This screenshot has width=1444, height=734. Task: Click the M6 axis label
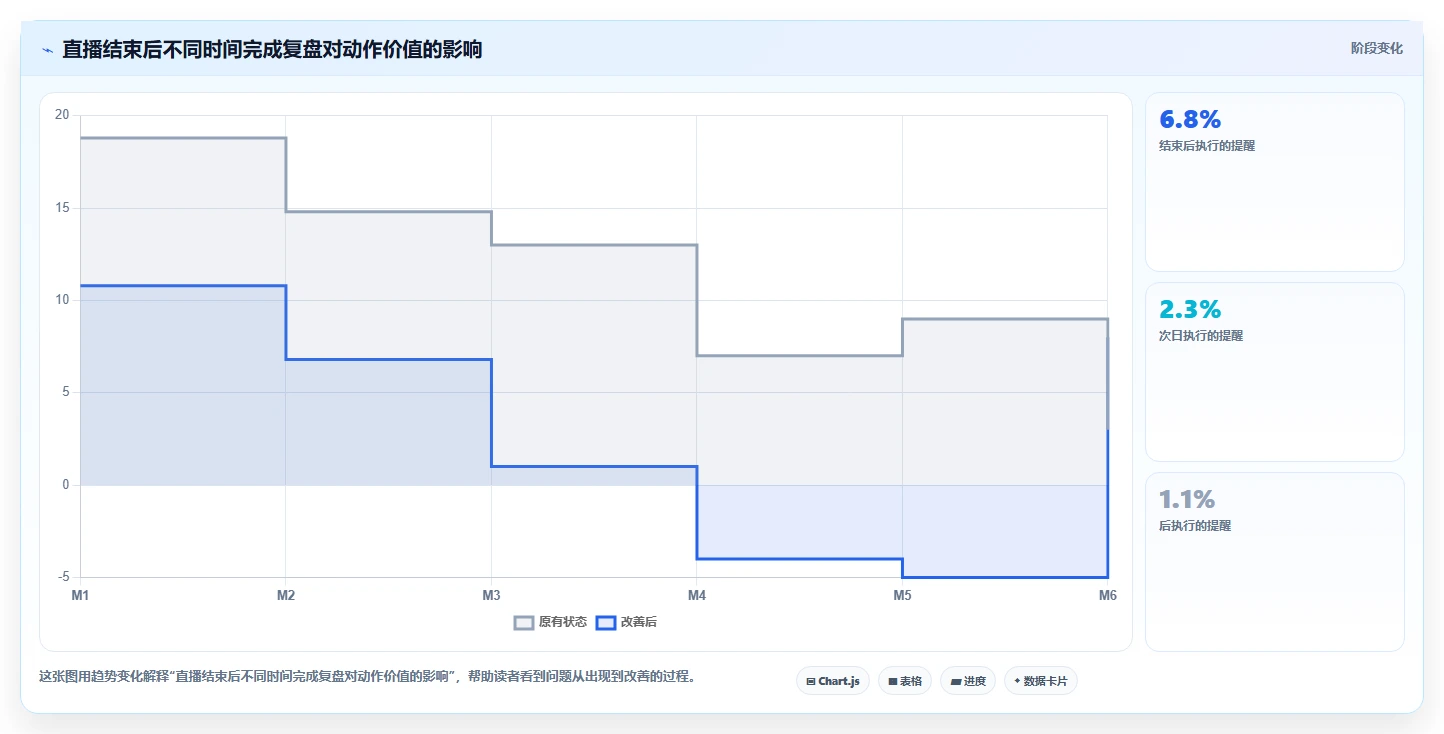pyautogui.click(x=1107, y=596)
